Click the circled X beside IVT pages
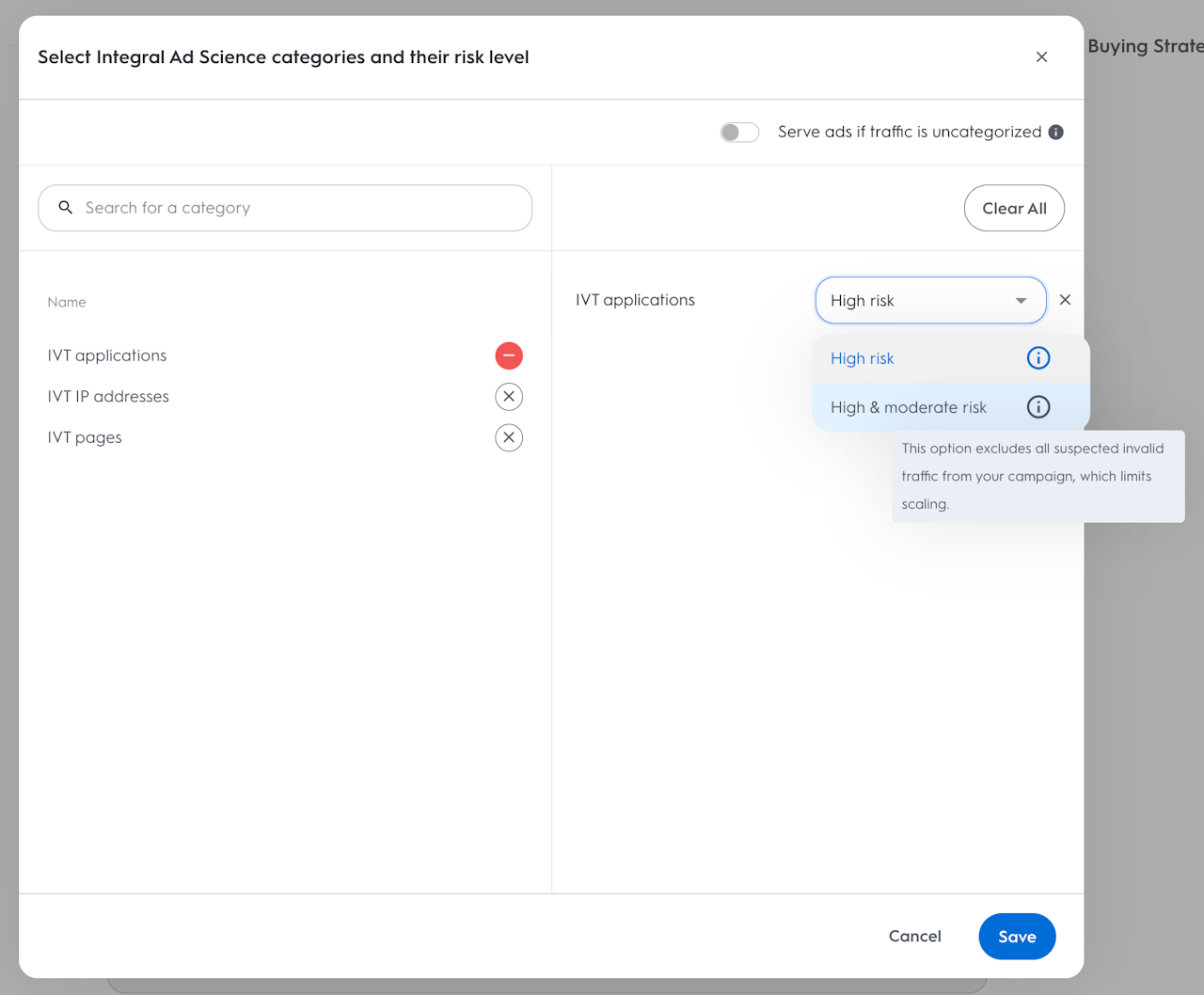1204x995 pixels. coord(509,437)
